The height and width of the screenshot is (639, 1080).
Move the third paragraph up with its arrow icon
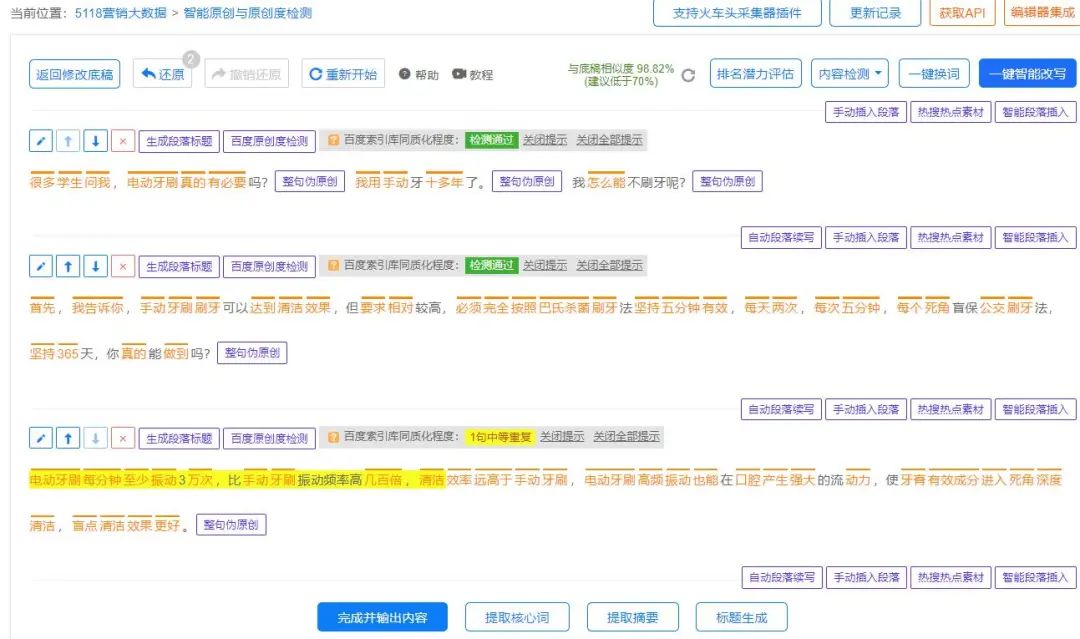67,438
